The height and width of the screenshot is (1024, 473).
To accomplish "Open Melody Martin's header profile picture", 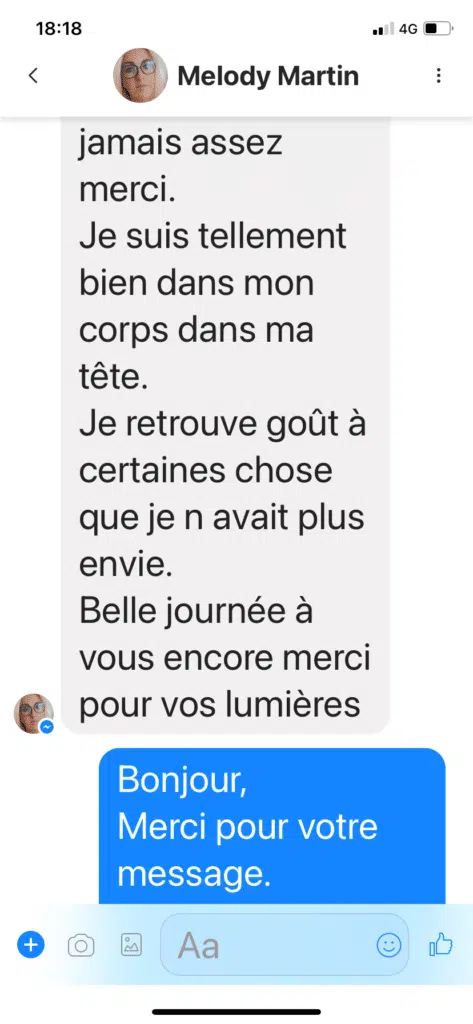I will point(140,75).
